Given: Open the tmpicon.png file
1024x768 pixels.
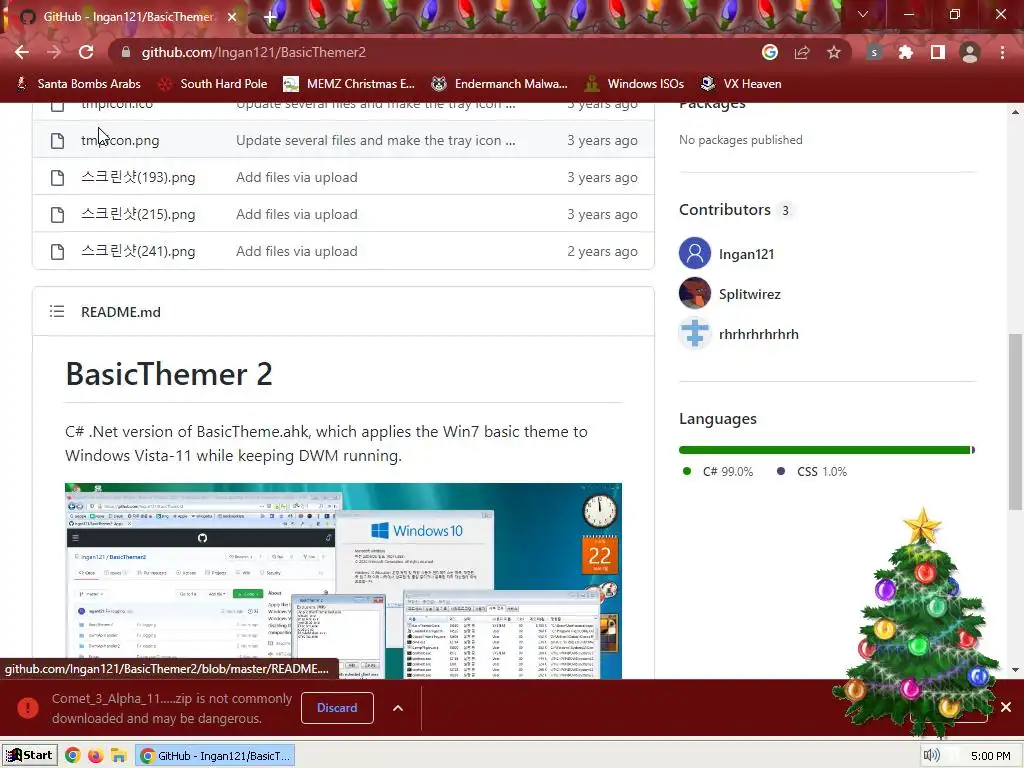Looking at the screenshot, I should click(120, 140).
